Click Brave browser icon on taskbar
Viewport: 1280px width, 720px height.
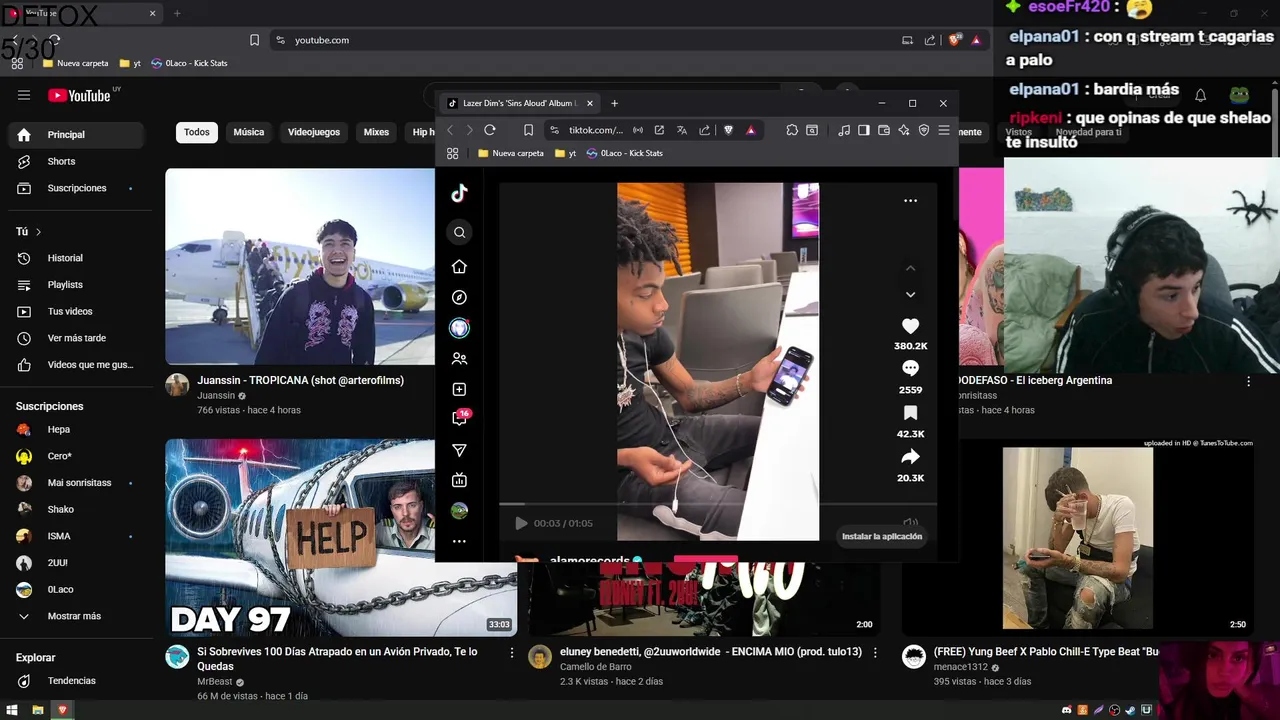[x=62, y=710]
